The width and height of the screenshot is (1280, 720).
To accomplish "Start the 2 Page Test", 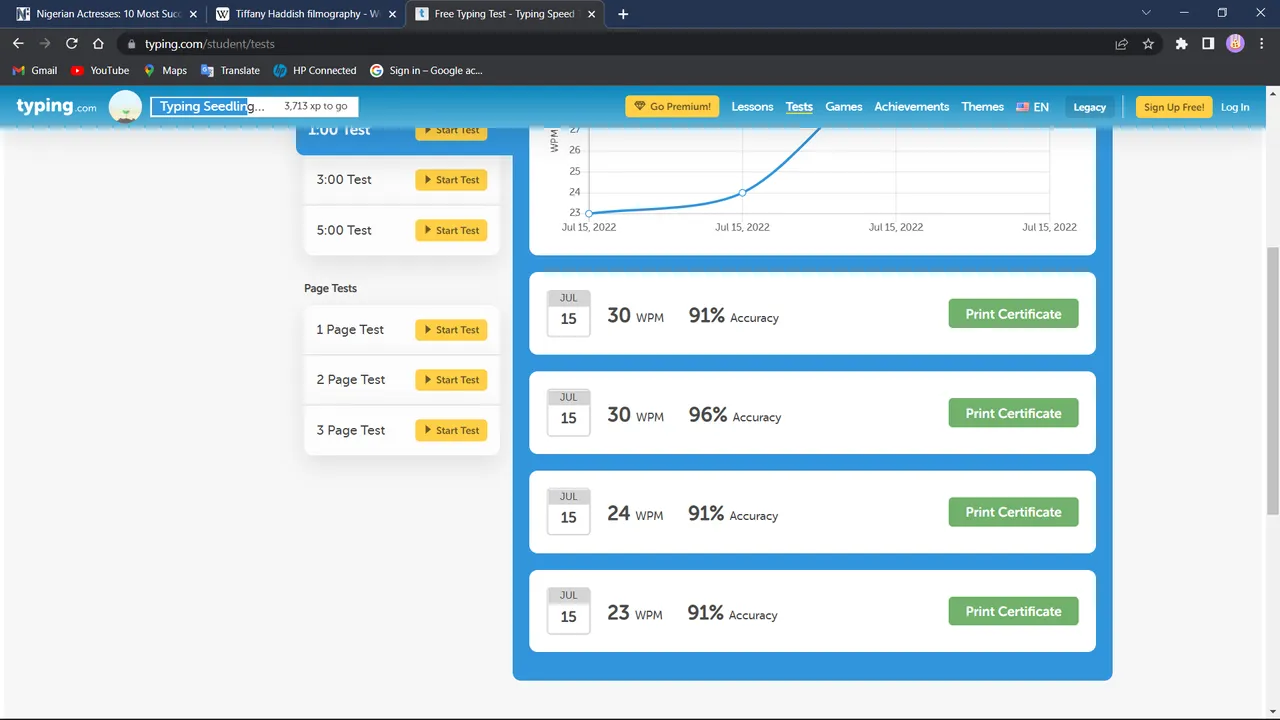I will [x=451, y=380].
